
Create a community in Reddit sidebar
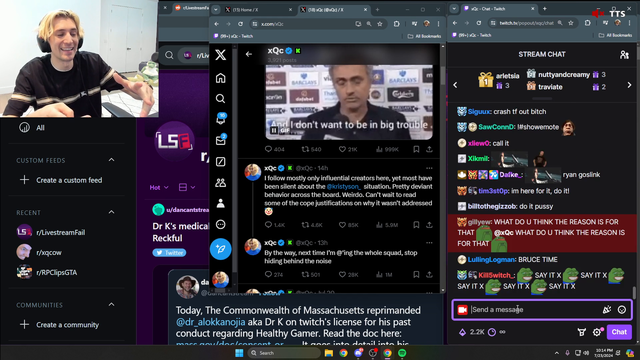click(59, 325)
